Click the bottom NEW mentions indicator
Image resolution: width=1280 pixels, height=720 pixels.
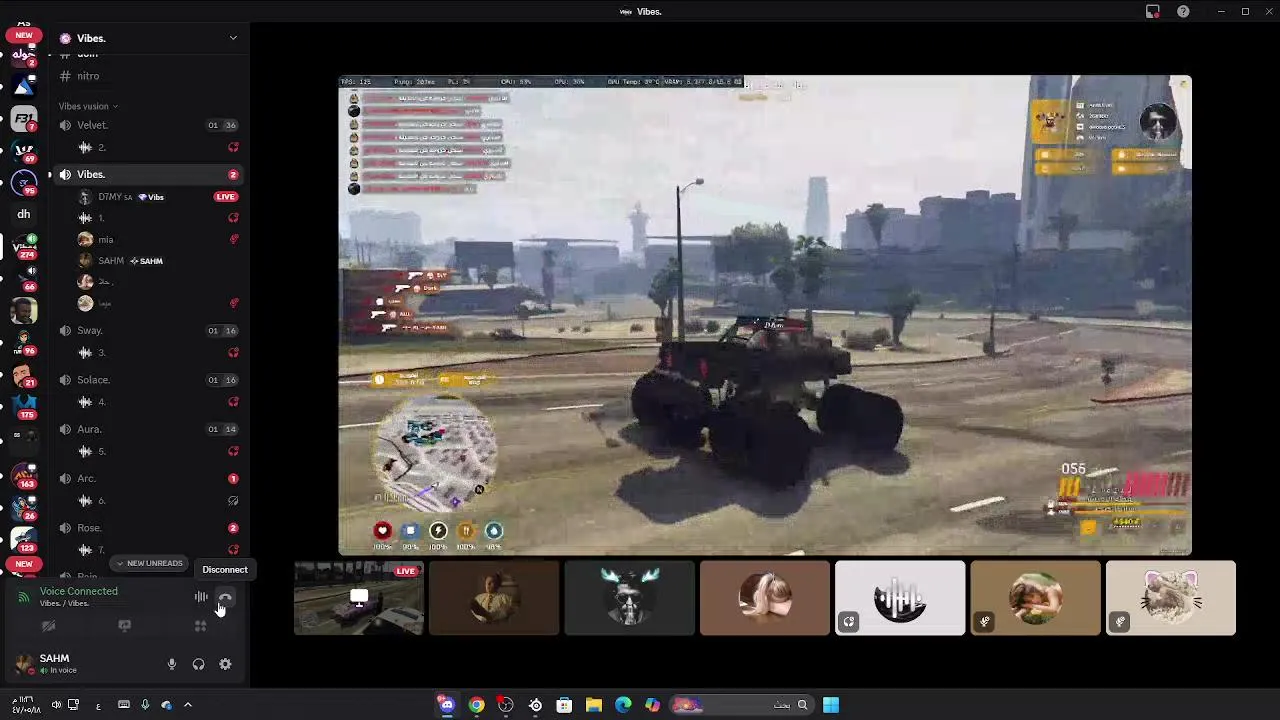(24, 564)
